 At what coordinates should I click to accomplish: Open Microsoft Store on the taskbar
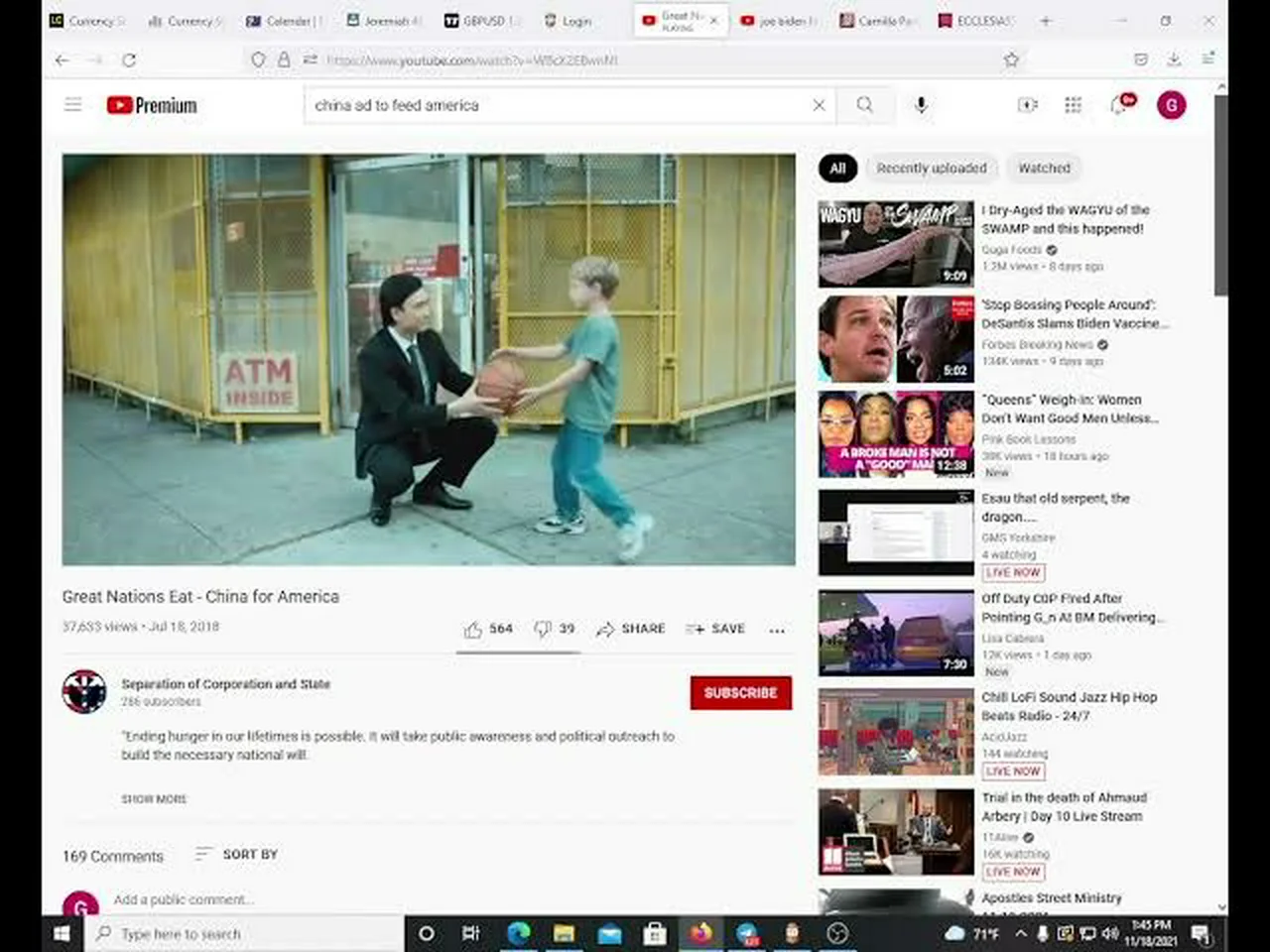(x=655, y=933)
